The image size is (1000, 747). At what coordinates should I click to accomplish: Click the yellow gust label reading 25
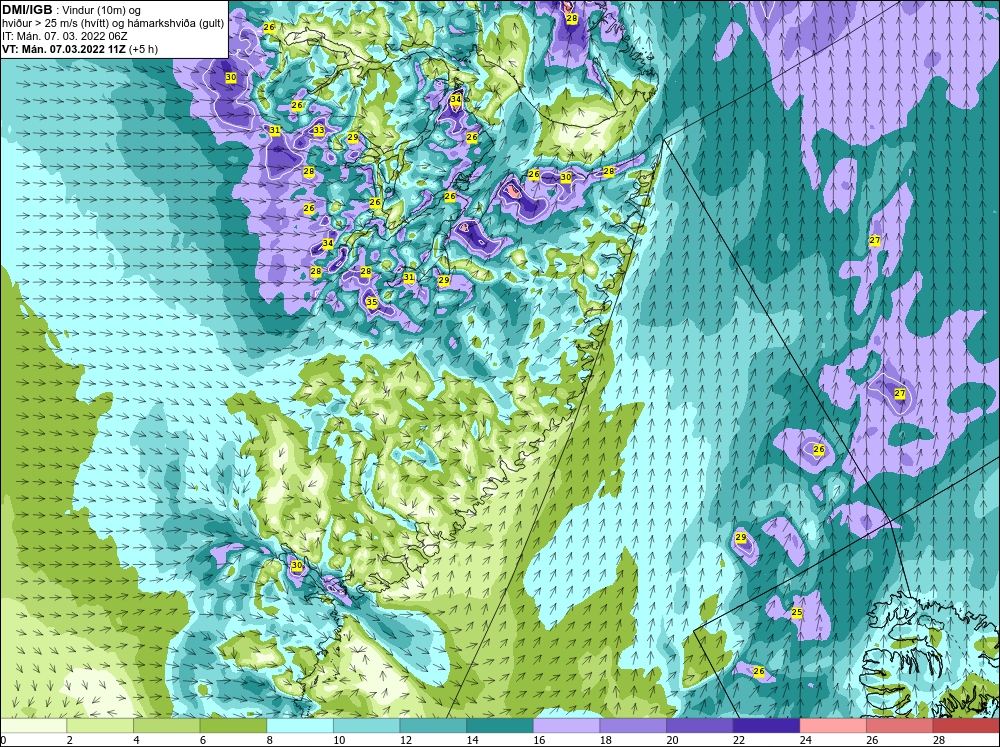797,612
